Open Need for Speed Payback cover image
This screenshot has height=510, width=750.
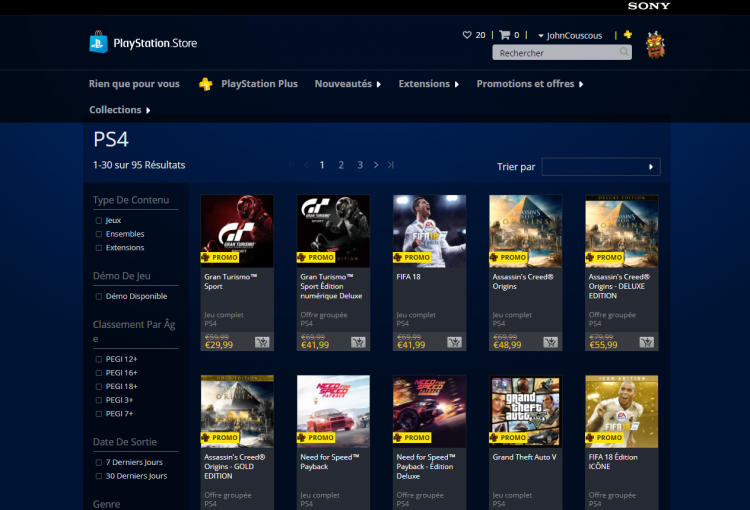tap(333, 411)
